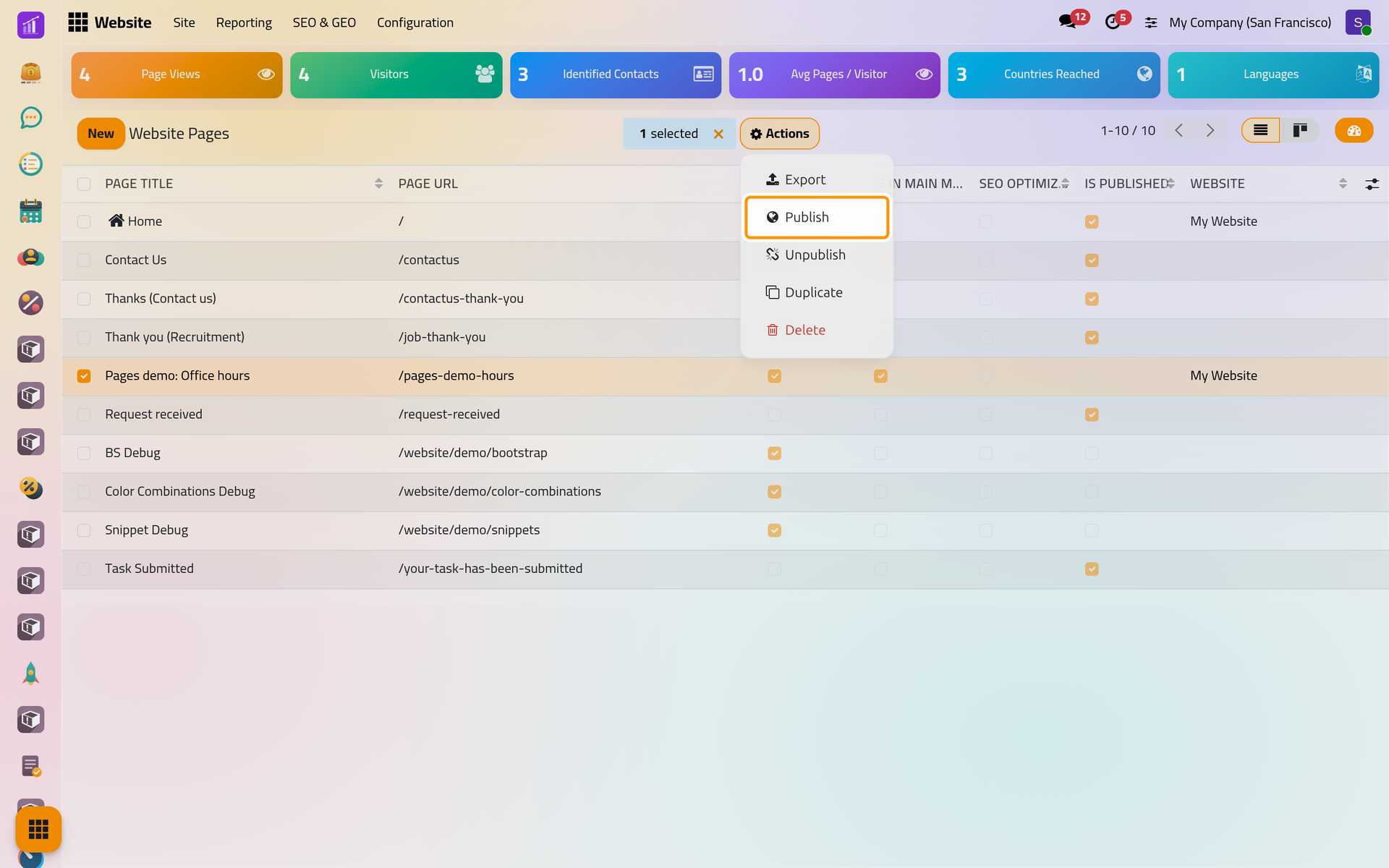Select the BS Debug row checkbox

[x=84, y=453]
